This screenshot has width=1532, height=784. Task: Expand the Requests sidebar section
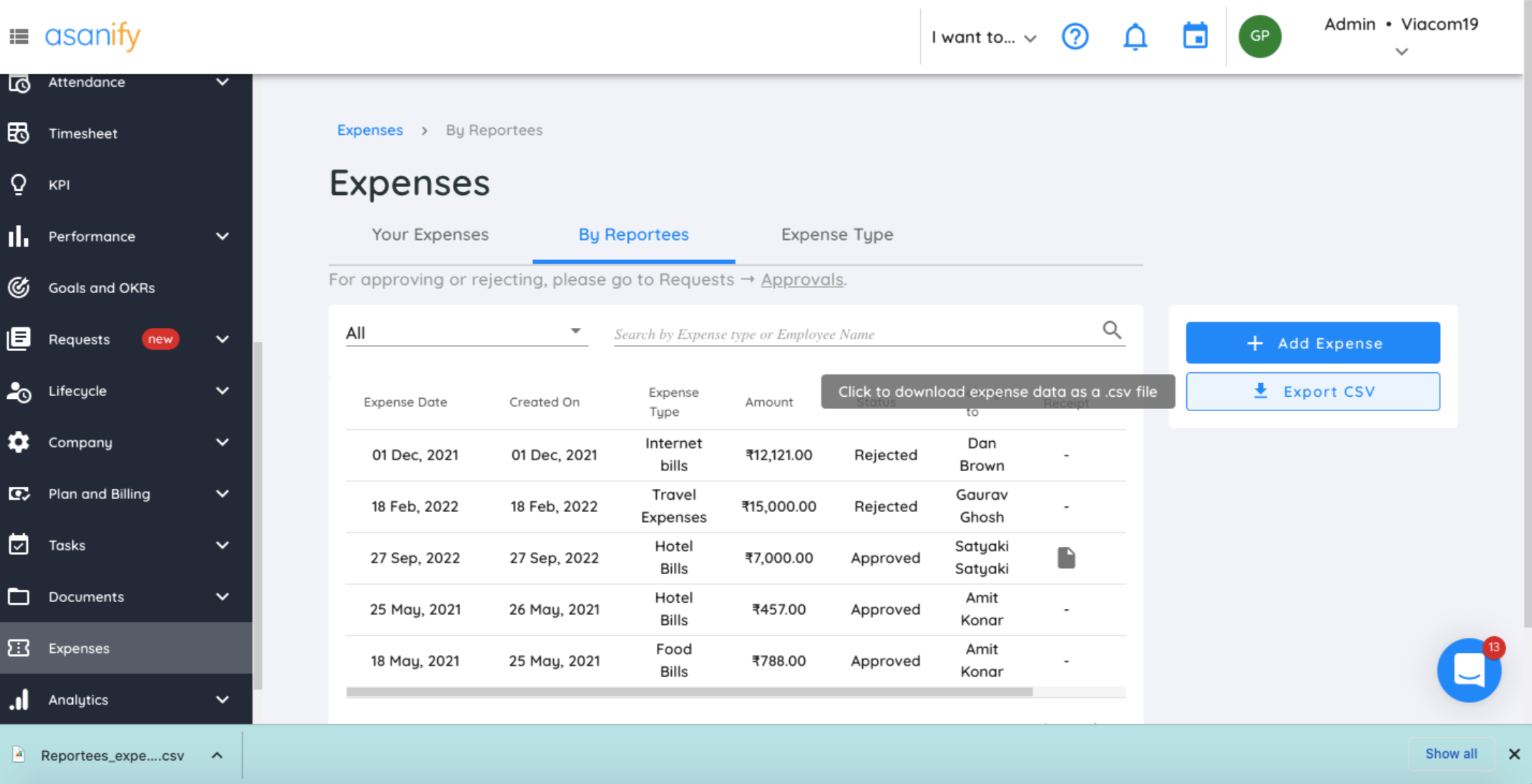222,339
